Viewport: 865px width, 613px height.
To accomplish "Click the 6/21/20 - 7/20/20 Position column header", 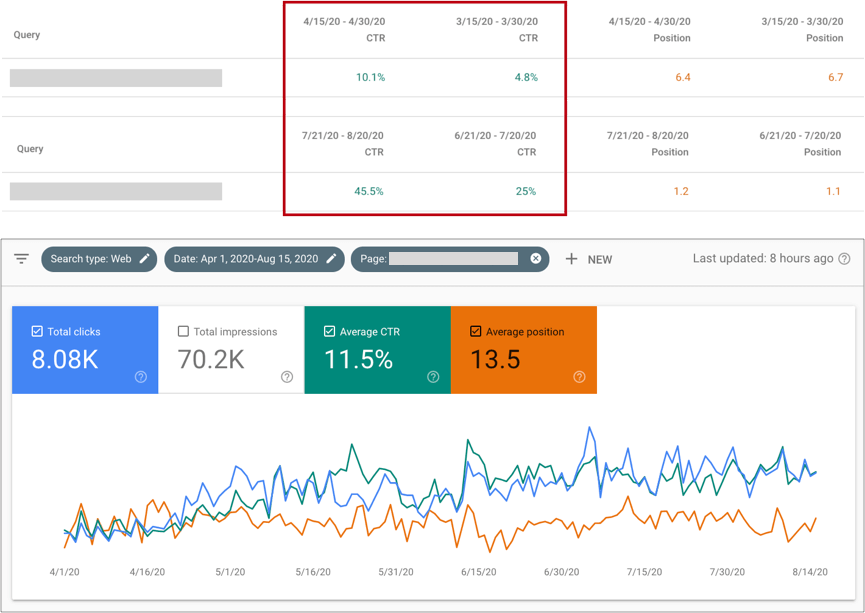I will pos(800,143).
